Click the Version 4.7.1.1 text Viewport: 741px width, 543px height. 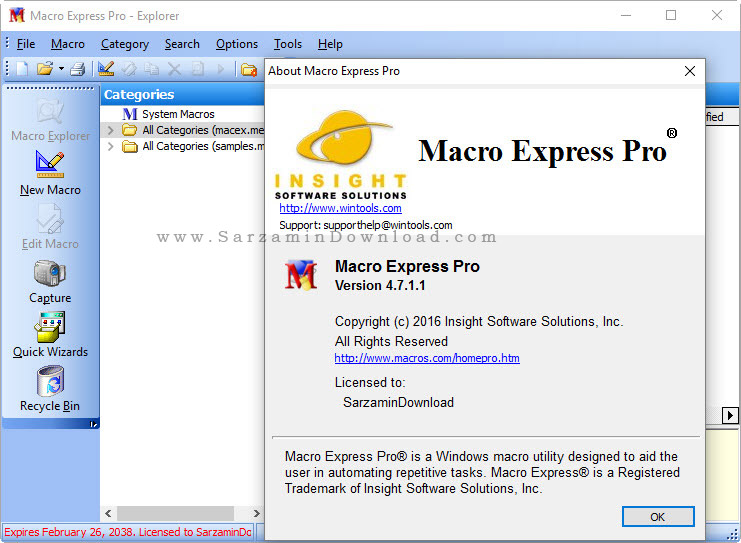click(x=380, y=285)
